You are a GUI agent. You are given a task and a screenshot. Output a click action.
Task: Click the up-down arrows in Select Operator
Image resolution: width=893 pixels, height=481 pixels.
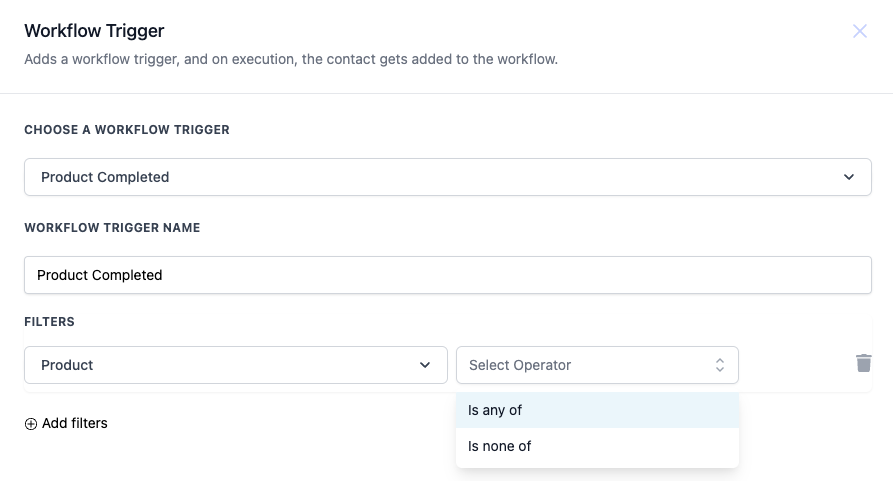coord(719,365)
